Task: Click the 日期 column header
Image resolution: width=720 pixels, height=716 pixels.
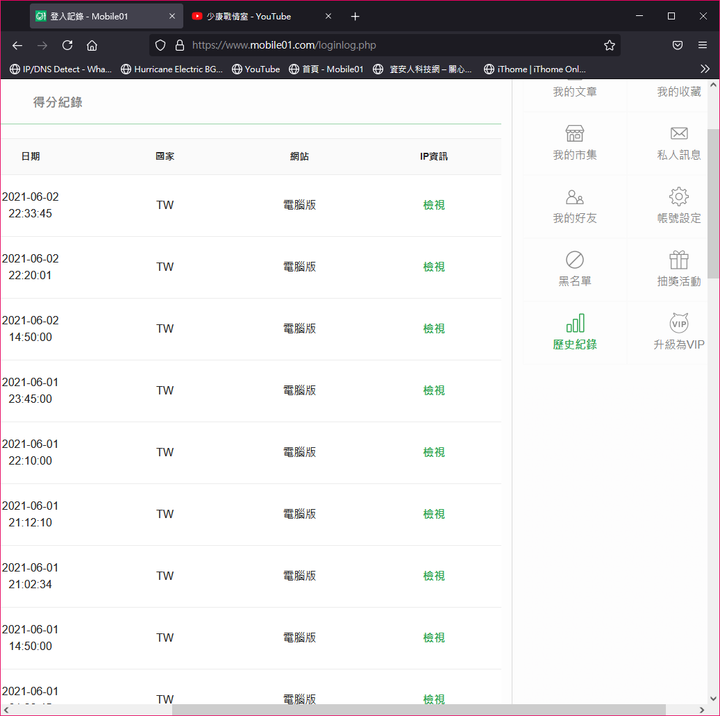Action: (x=30, y=156)
